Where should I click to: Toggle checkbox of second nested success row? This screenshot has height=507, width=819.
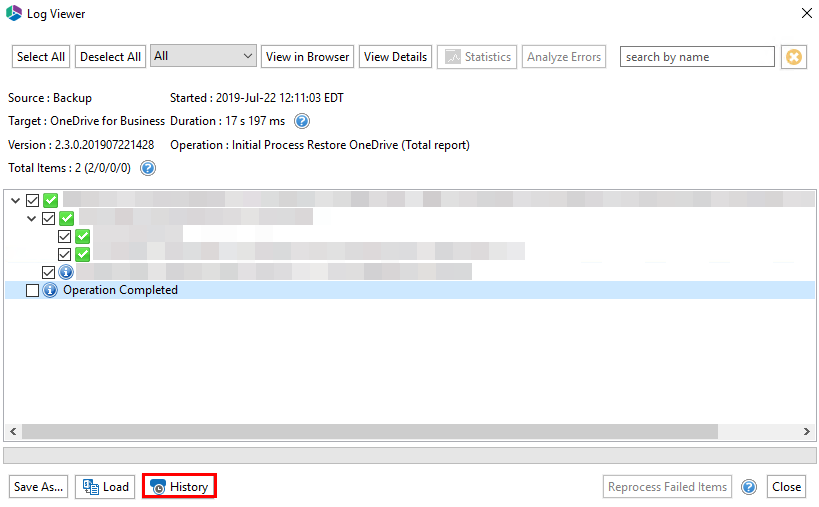pyautogui.click(x=64, y=254)
